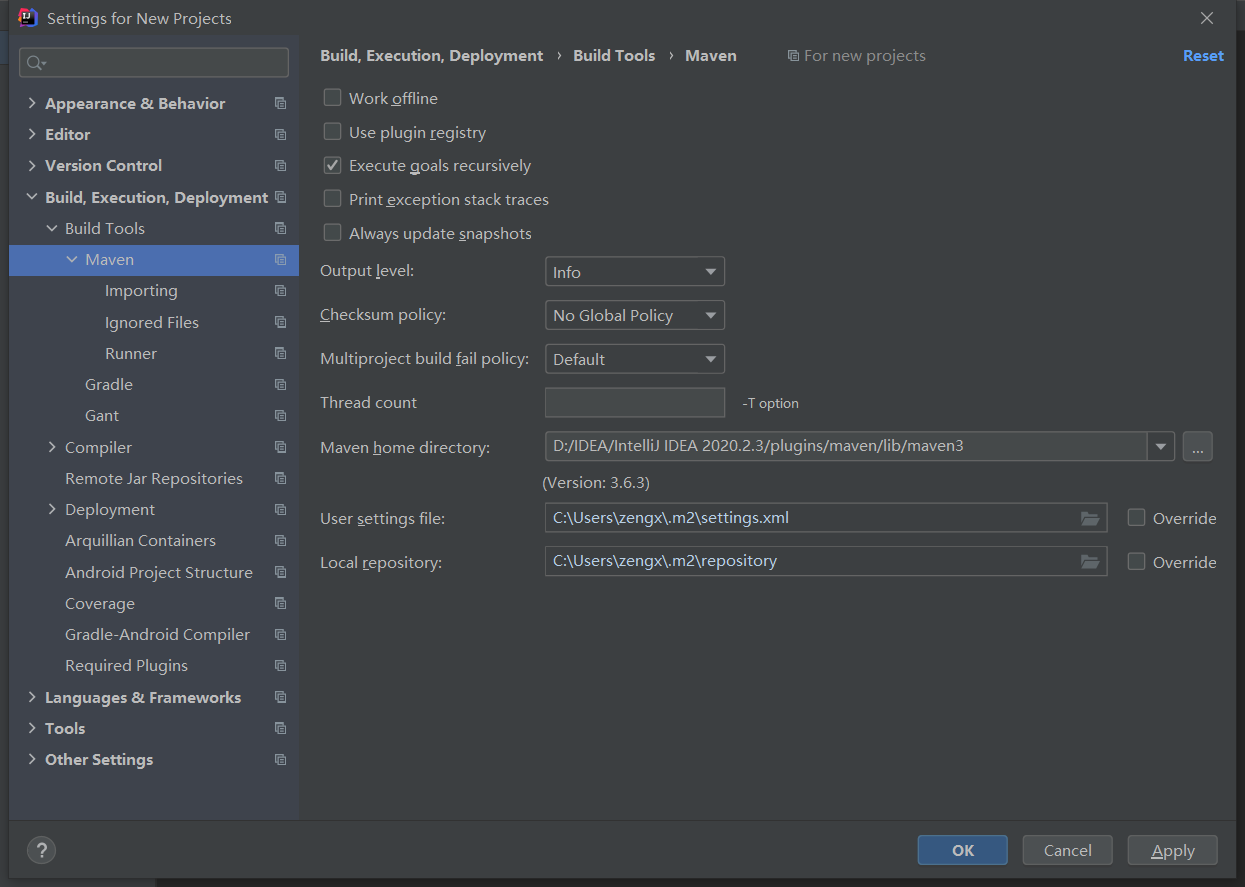Image resolution: width=1245 pixels, height=887 pixels.
Task: Click the project-level icon beside Remote Jar Repositories
Action: point(280,478)
